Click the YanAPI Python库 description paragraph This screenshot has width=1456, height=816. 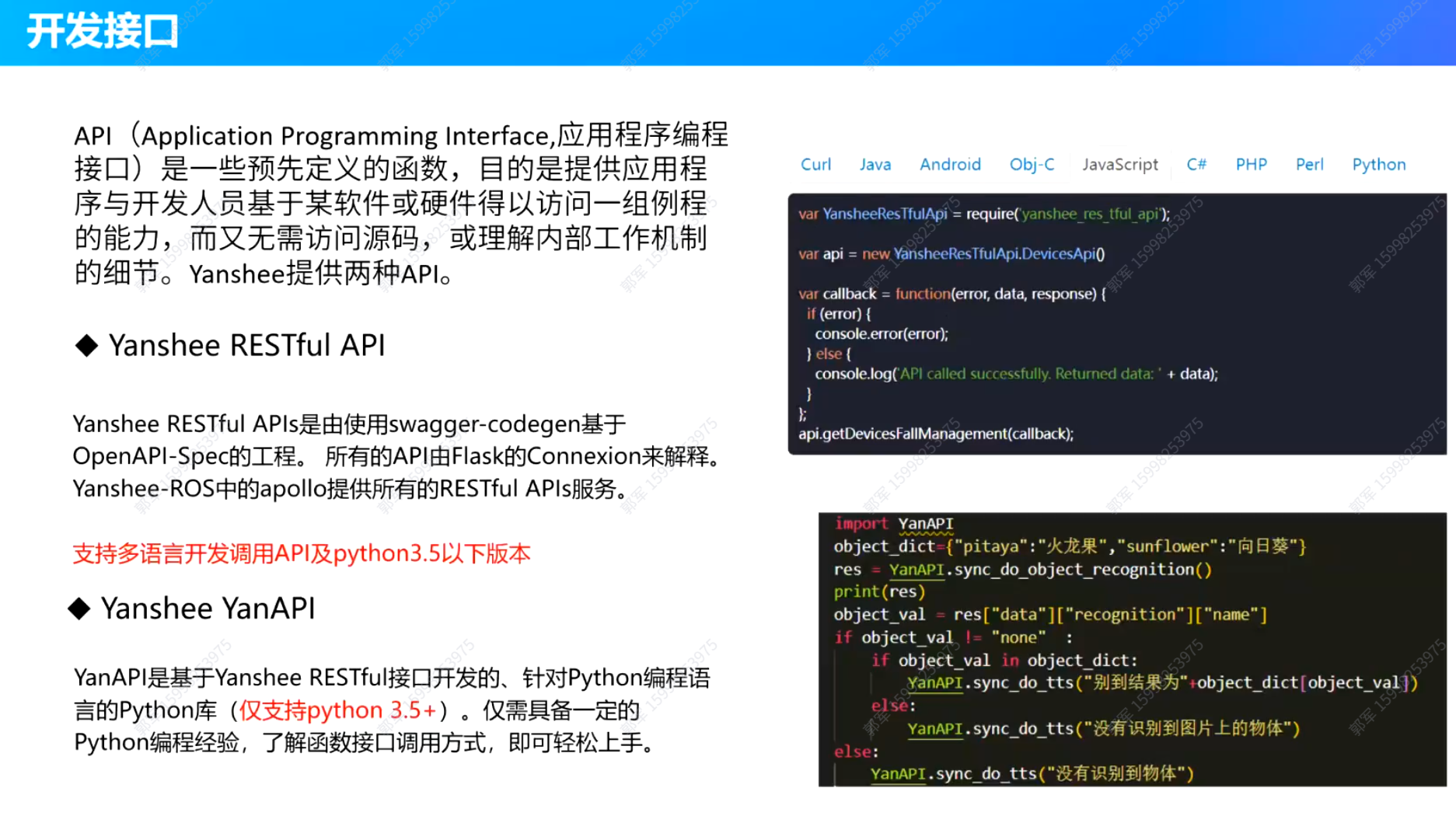tap(392, 710)
